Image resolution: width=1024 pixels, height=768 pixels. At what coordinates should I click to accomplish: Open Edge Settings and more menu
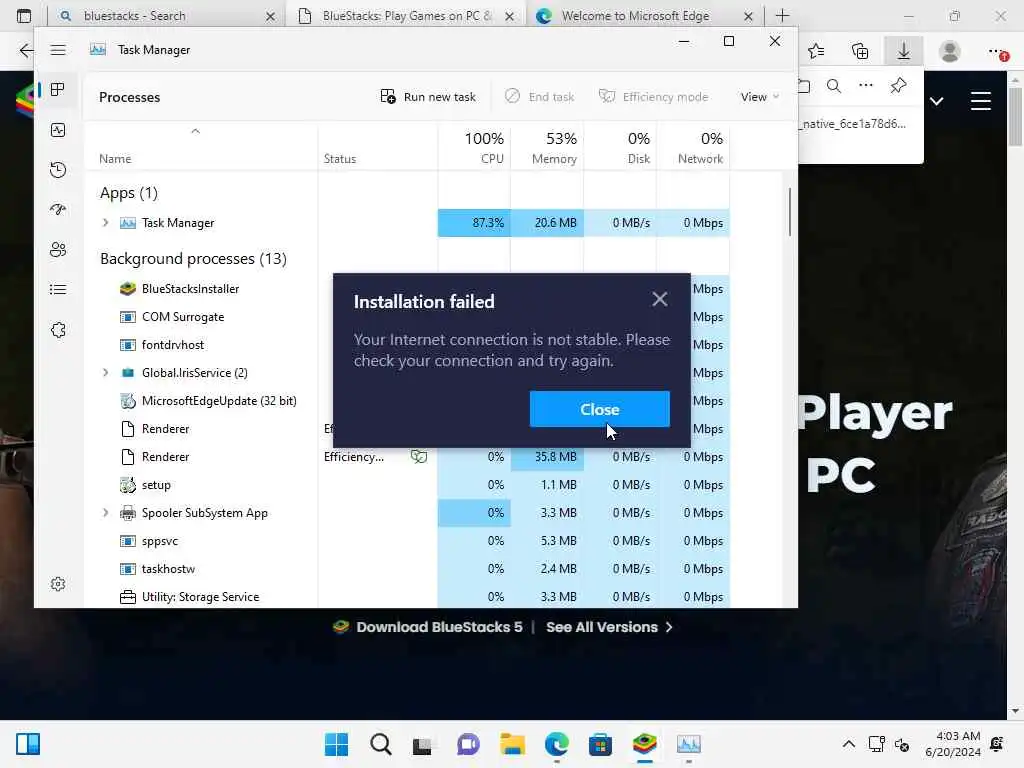click(x=997, y=51)
